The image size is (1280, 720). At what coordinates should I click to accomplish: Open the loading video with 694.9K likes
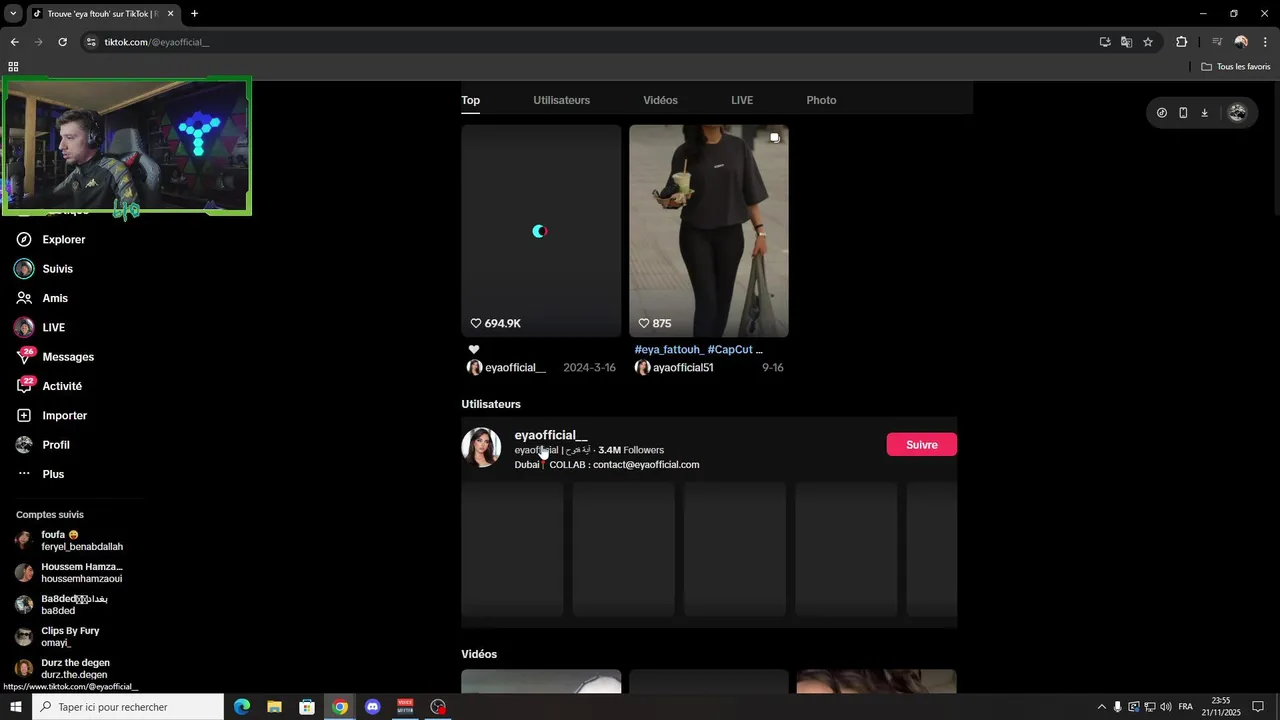click(541, 231)
